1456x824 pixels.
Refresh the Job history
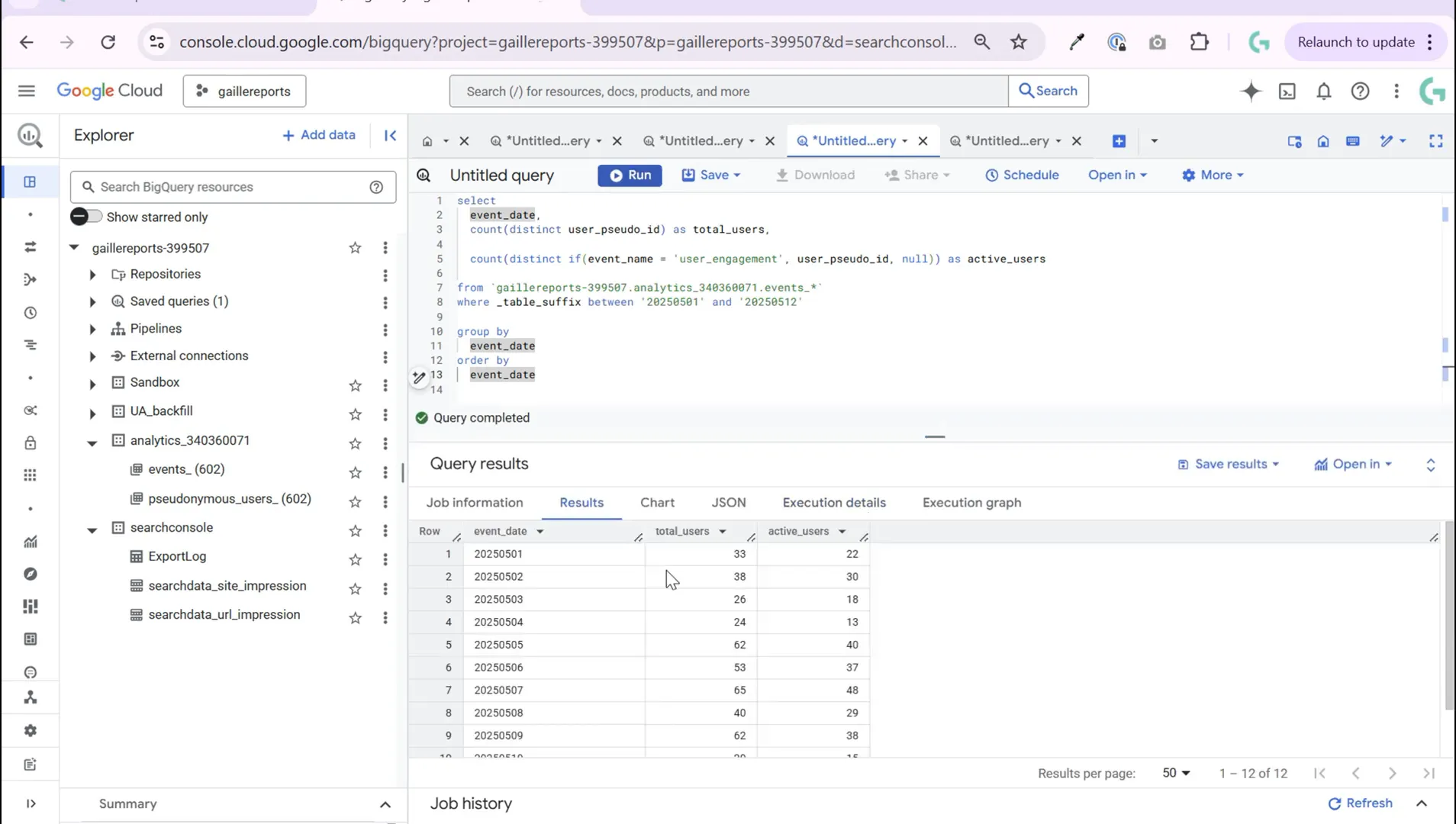pos(1360,803)
